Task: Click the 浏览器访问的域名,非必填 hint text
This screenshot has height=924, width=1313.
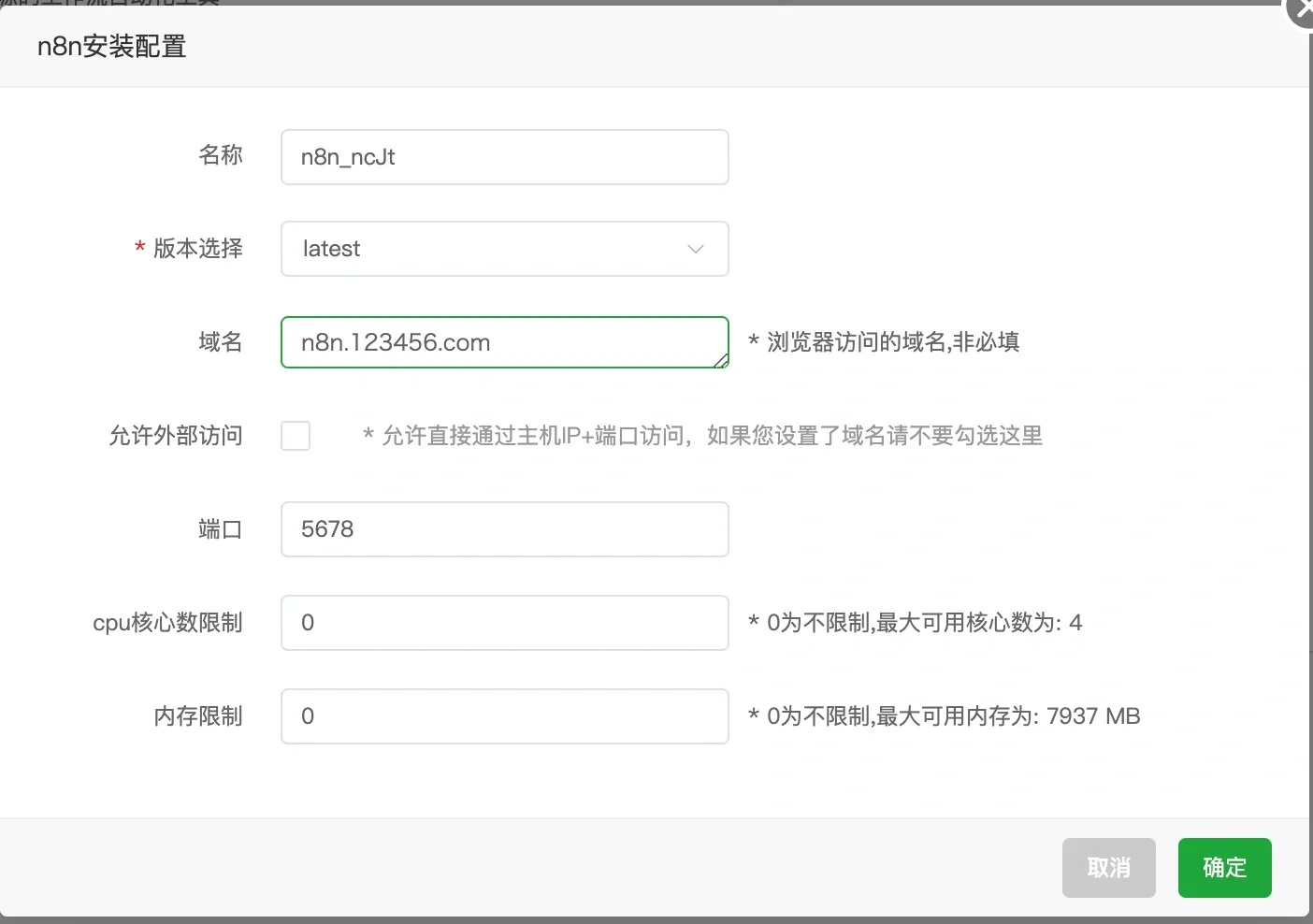Action: pos(884,342)
